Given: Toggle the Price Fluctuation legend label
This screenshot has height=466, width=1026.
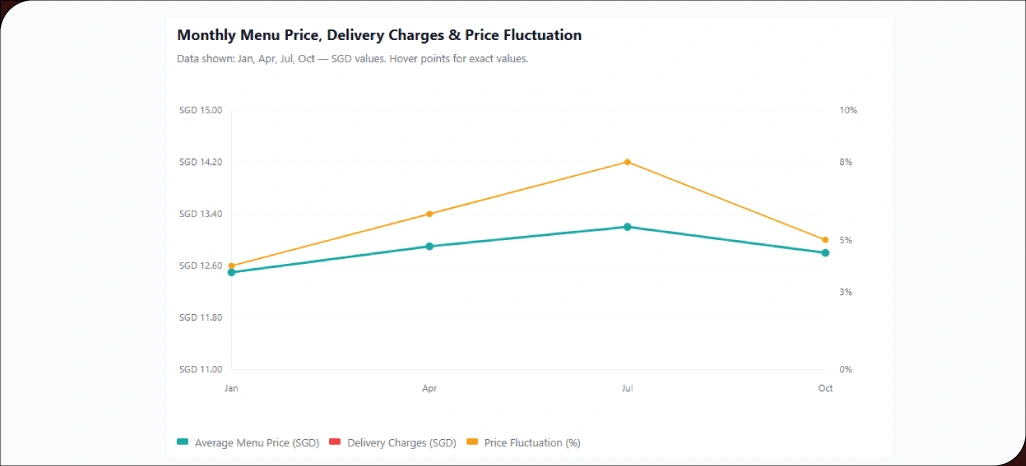Looking at the screenshot, I should (x=531, y=442).
